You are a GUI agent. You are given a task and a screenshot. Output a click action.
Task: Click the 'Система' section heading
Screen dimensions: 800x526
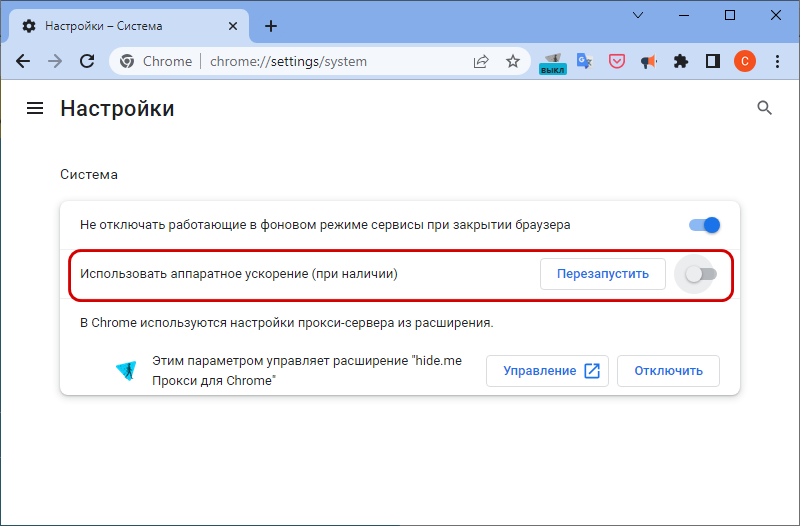tap(89, 174)
